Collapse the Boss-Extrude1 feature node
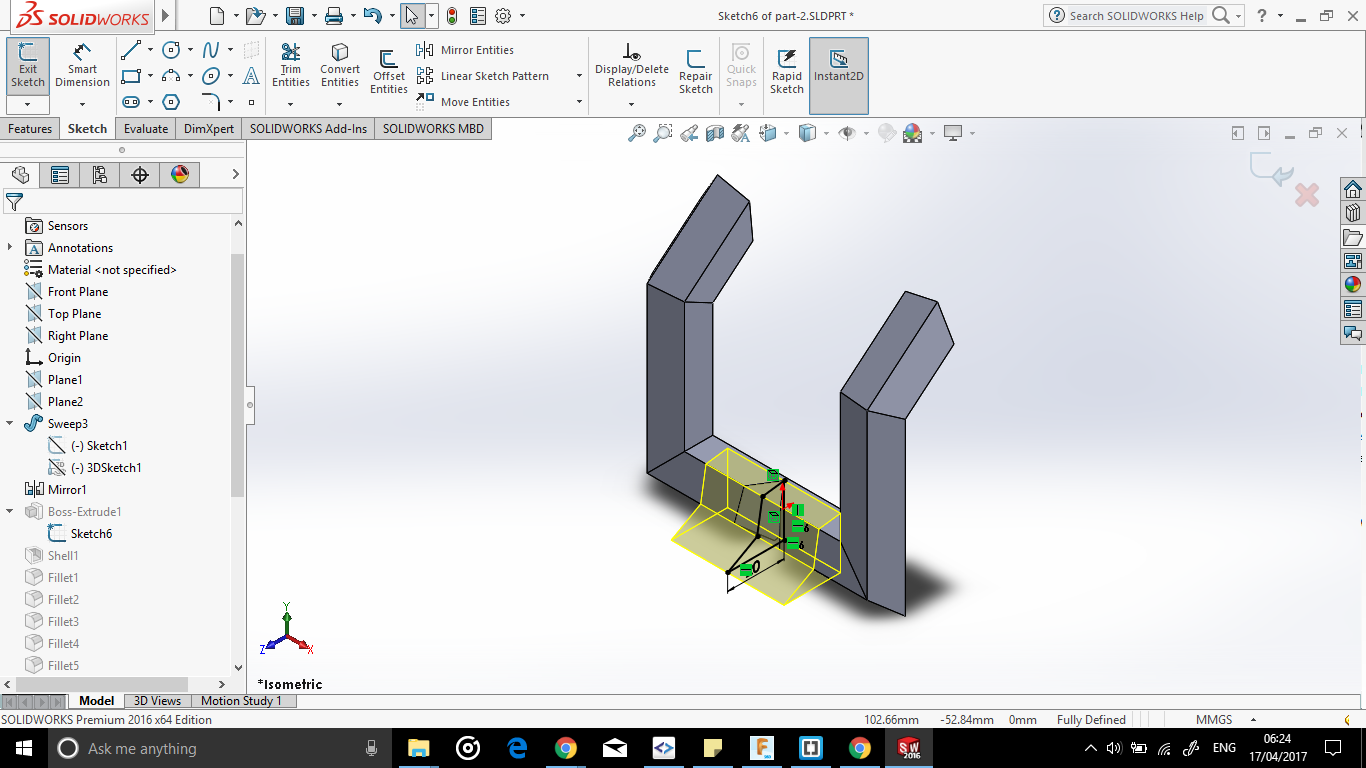The width and height of the screenshot is (1366, 768). 10,512
